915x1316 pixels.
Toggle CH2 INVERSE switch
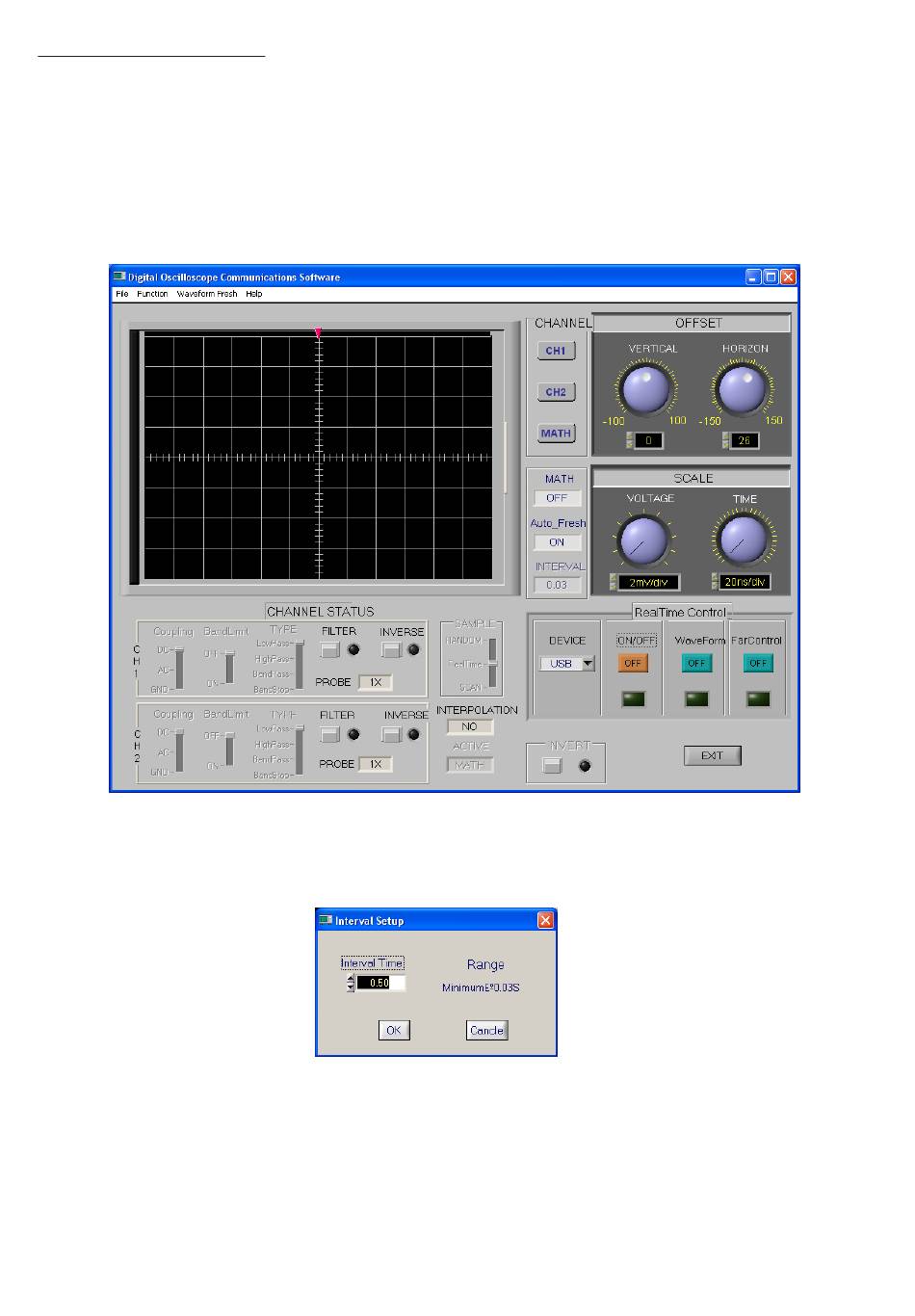pyautogui.click(x=391, y=734)
